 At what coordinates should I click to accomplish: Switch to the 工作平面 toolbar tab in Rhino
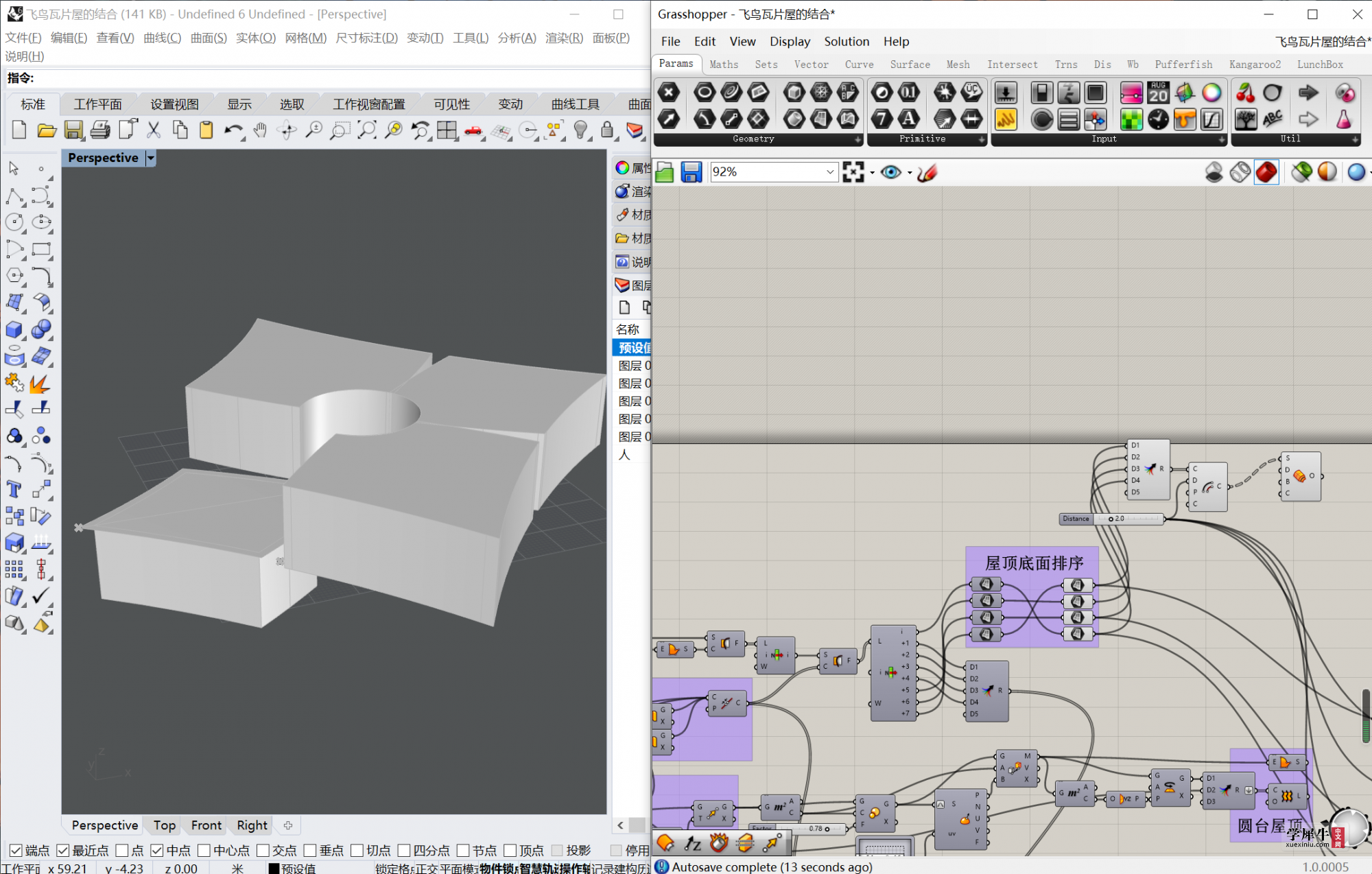[x=97, y=104]
